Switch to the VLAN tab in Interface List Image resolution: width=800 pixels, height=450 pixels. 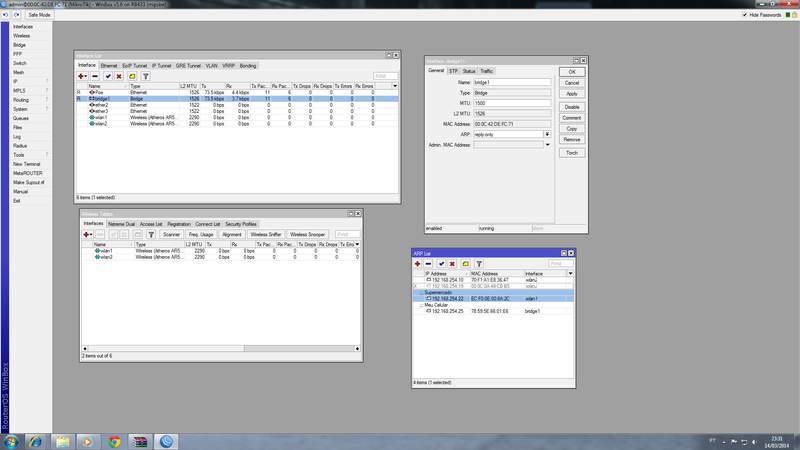click(x=212, y=66)
